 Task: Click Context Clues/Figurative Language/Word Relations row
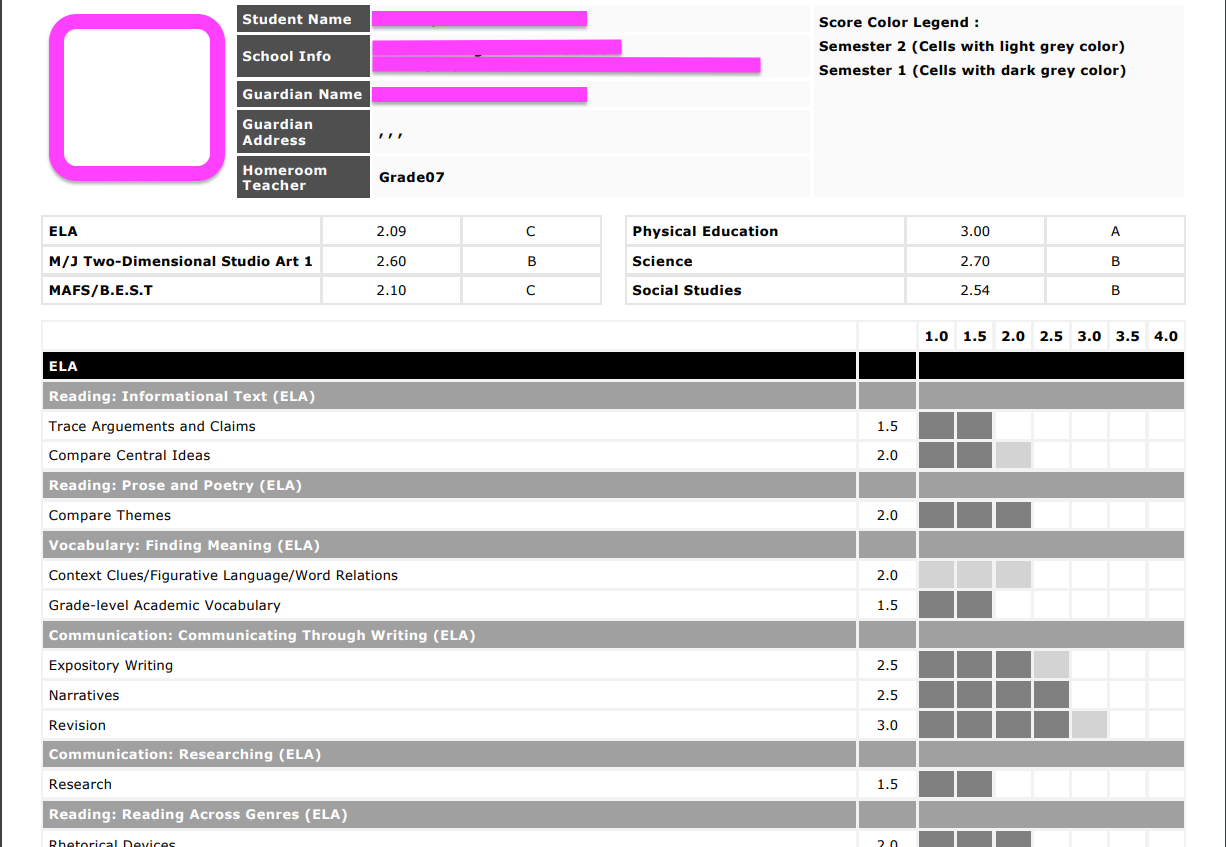(x=613, y=575)
